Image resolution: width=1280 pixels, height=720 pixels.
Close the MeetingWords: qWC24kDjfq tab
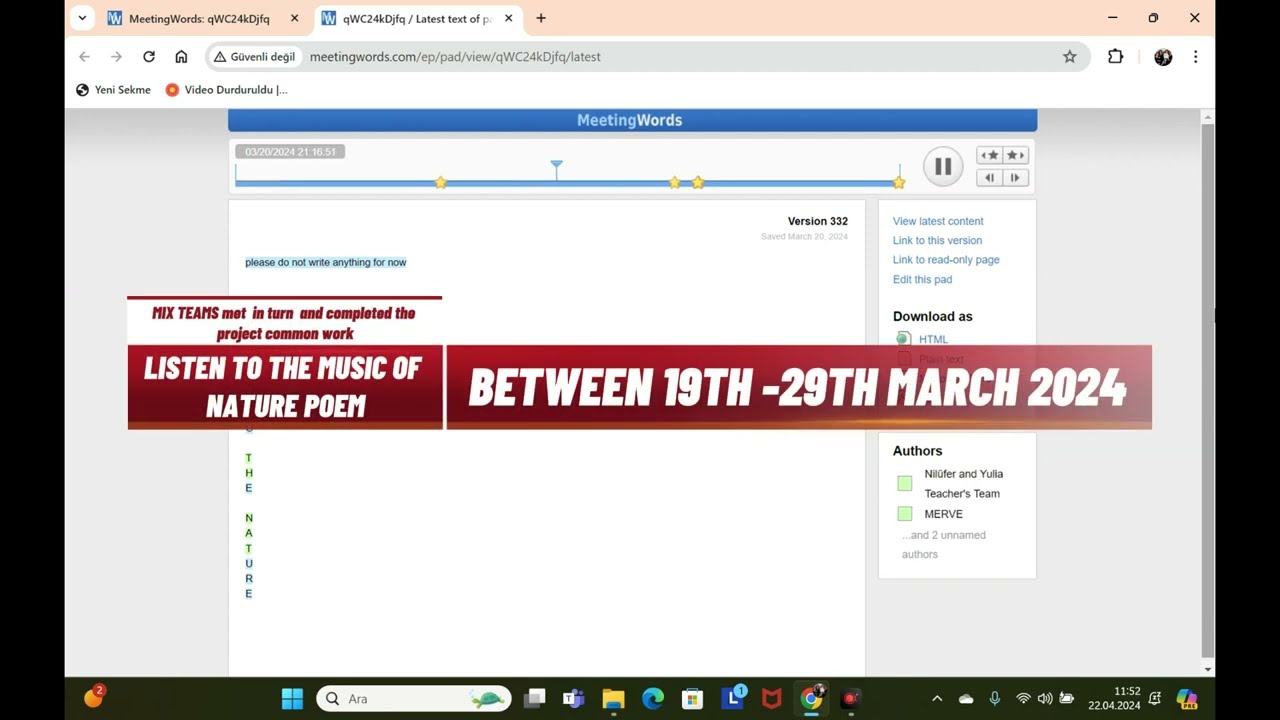coord(294,18)
